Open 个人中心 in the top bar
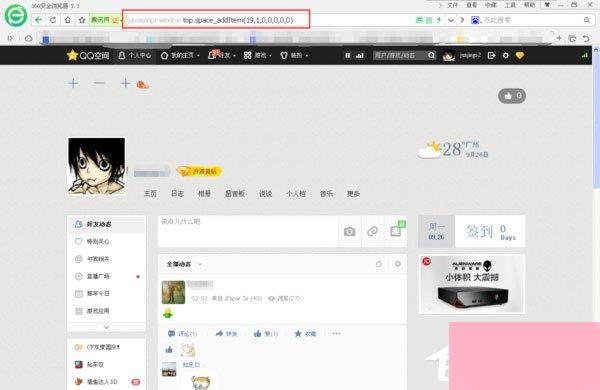This screenshot has width=600, height=390. click(x=135, y=55)
